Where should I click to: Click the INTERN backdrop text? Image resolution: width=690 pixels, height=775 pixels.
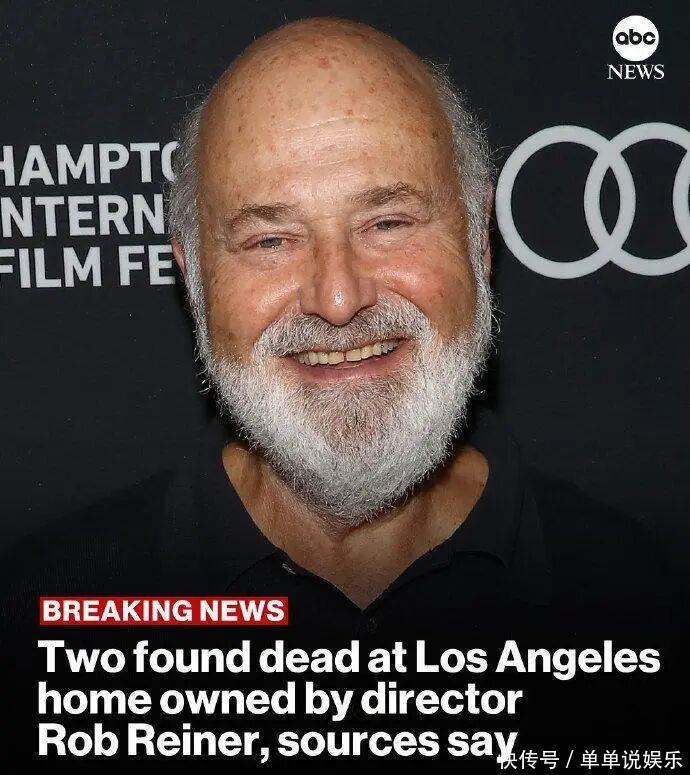pyautogui.click(x=83, y=216)
